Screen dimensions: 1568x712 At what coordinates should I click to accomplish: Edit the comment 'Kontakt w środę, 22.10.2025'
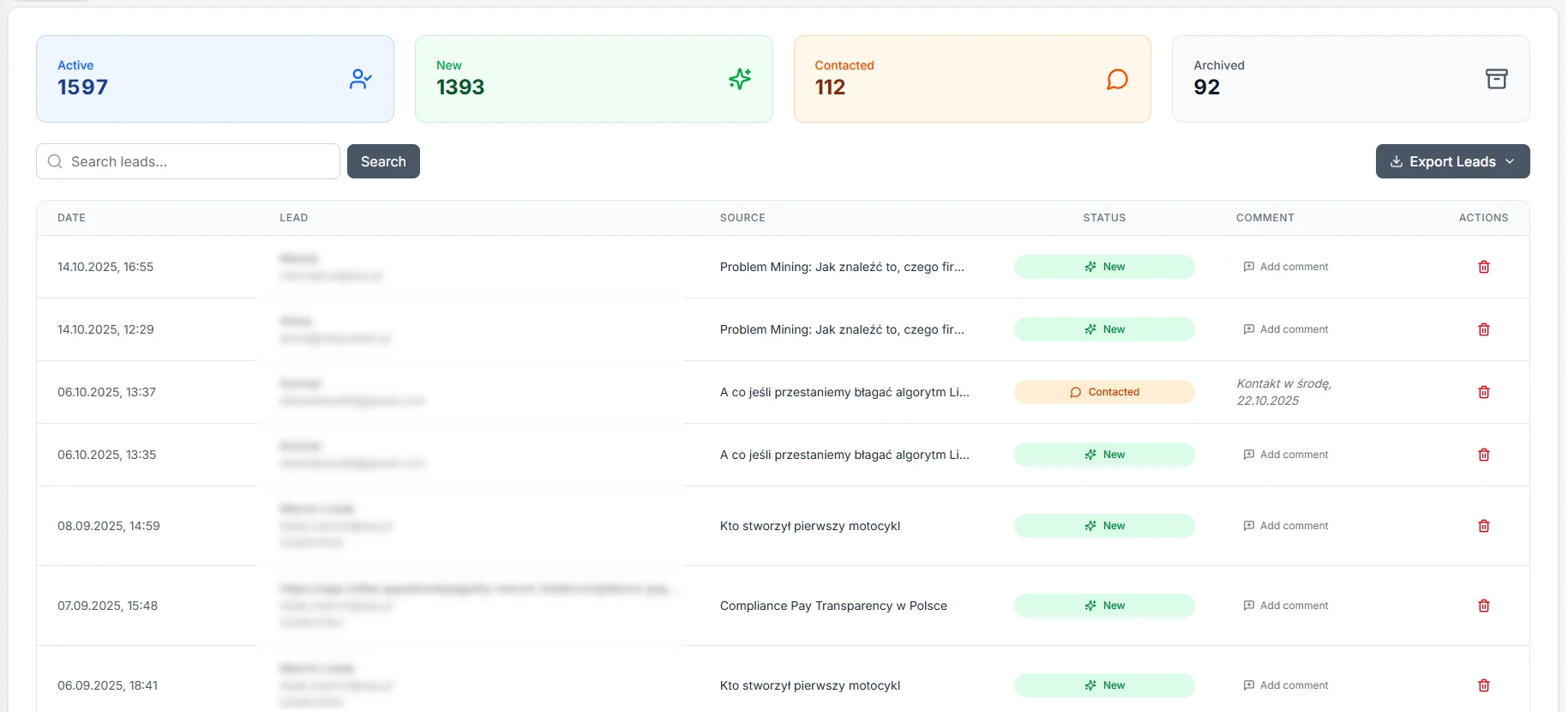(x=1283, y=392)
